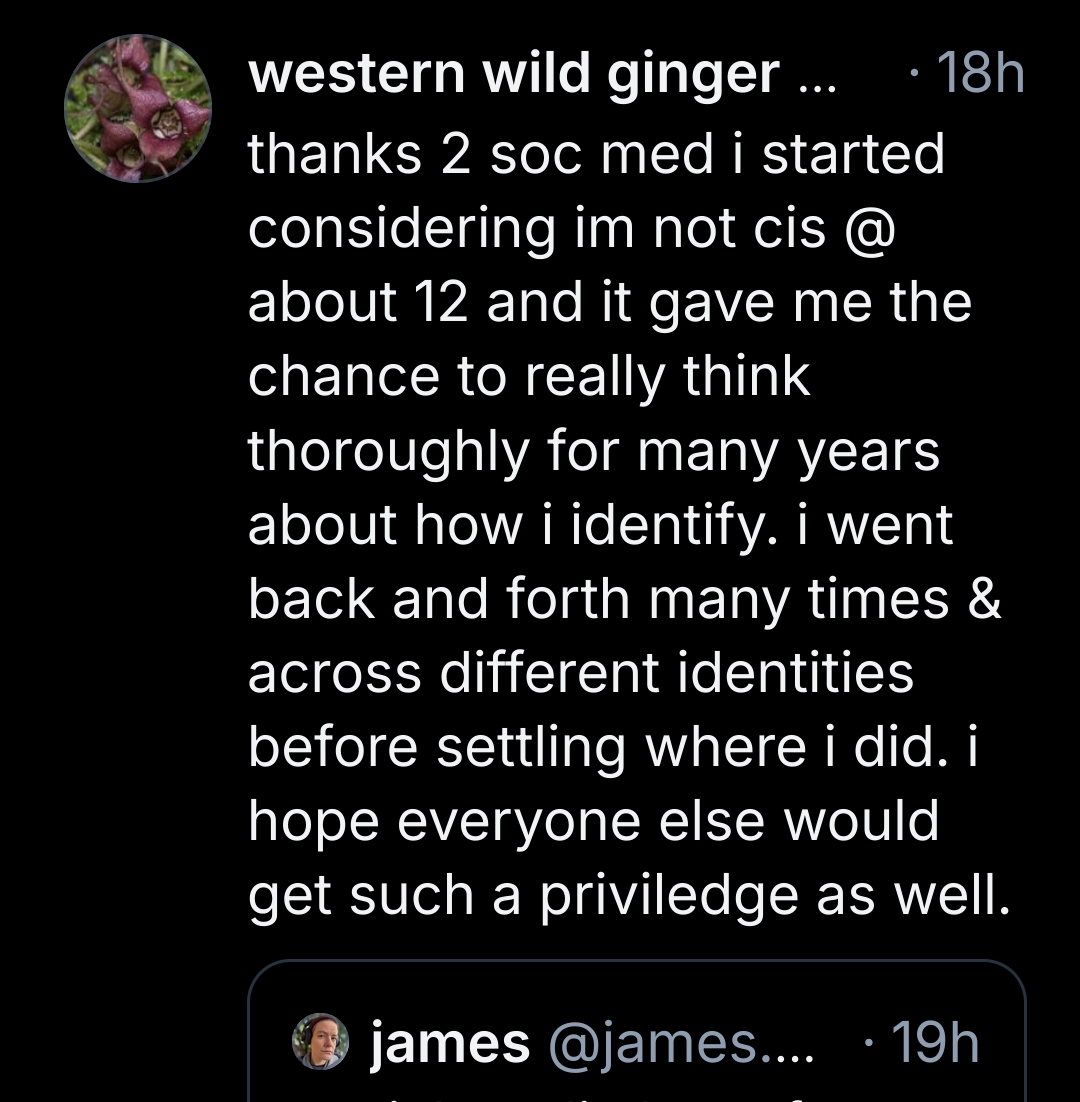Click the text "hope everyone else would"

coord(593,820)
